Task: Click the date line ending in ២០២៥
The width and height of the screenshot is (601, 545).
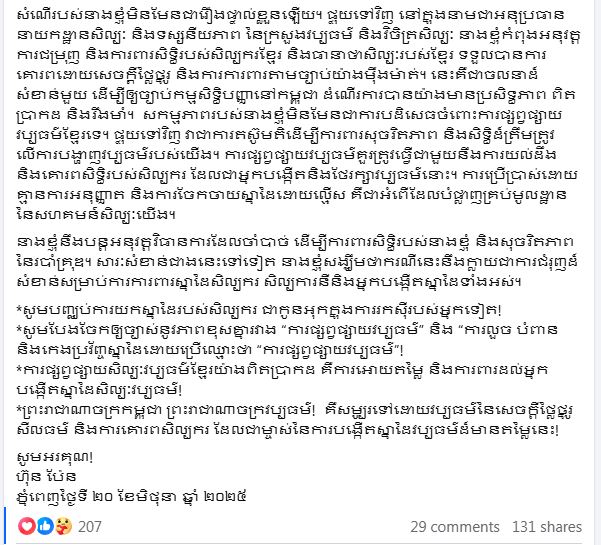Action: pyautogui.click(x=131, y=497)
